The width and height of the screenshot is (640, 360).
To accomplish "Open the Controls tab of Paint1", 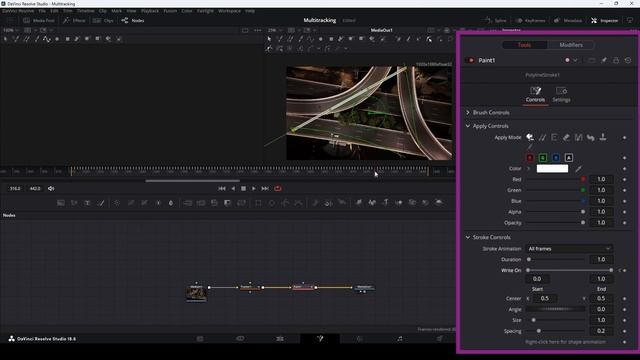I will click(535, 95).
